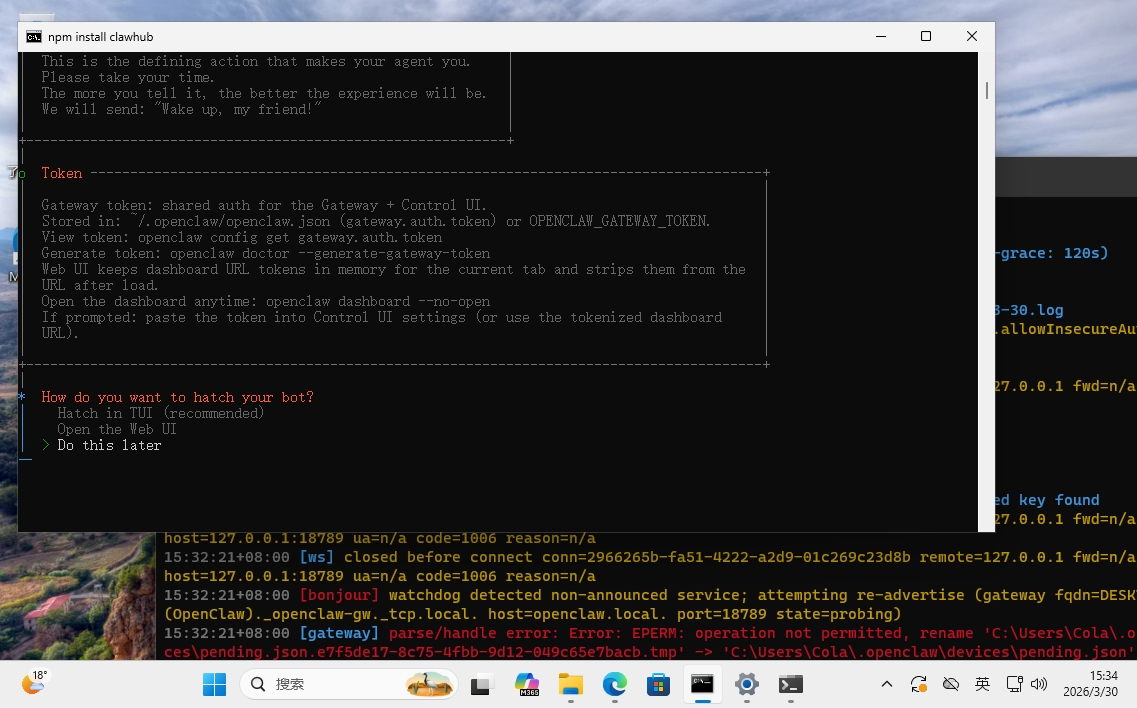Click the cmd icon in the title bar

pyautogui.click(x=33, y=37)
